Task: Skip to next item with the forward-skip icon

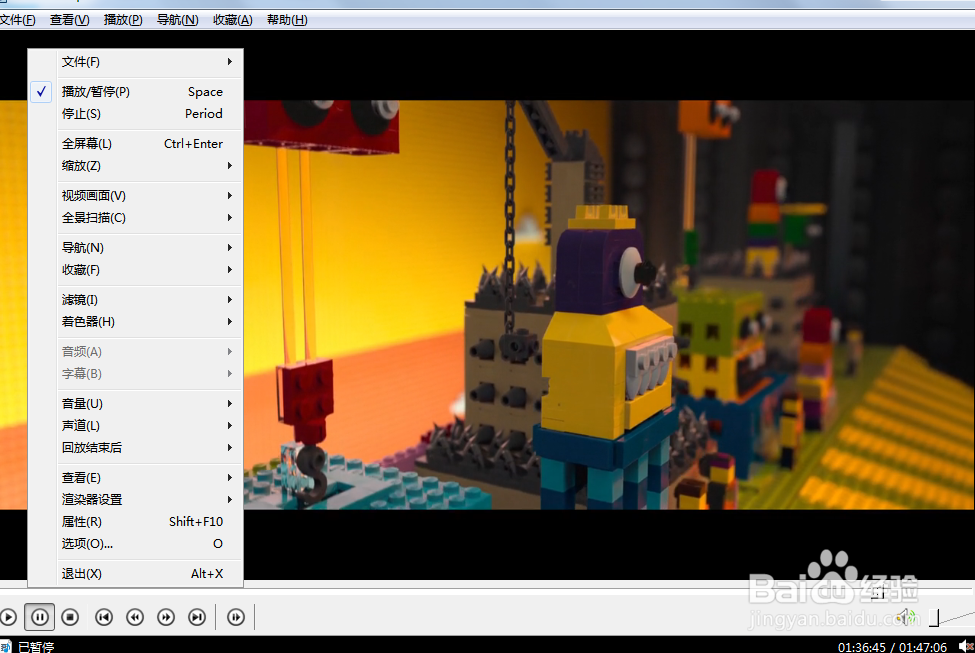Action: (197, 617)
